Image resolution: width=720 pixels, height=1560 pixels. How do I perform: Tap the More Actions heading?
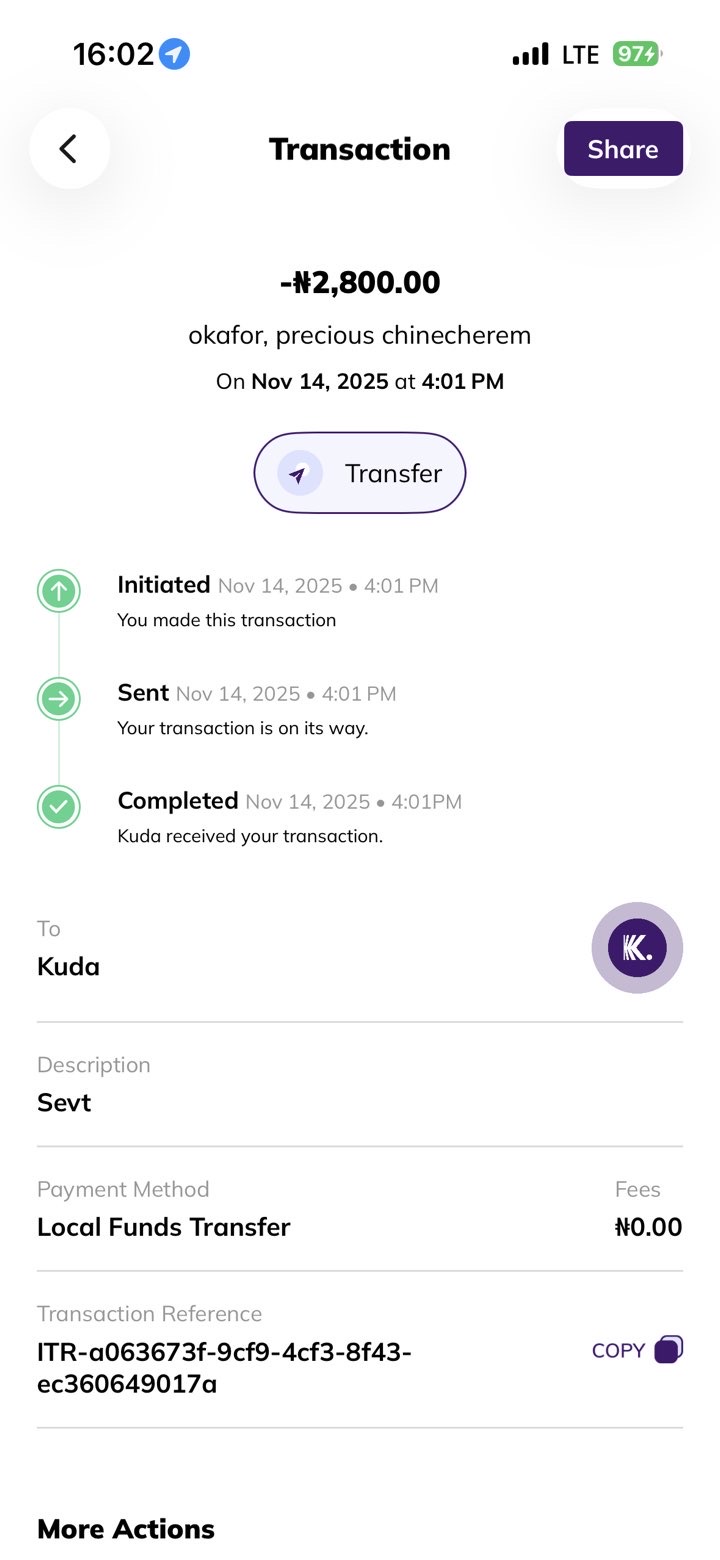click(x=126, y=1529)
